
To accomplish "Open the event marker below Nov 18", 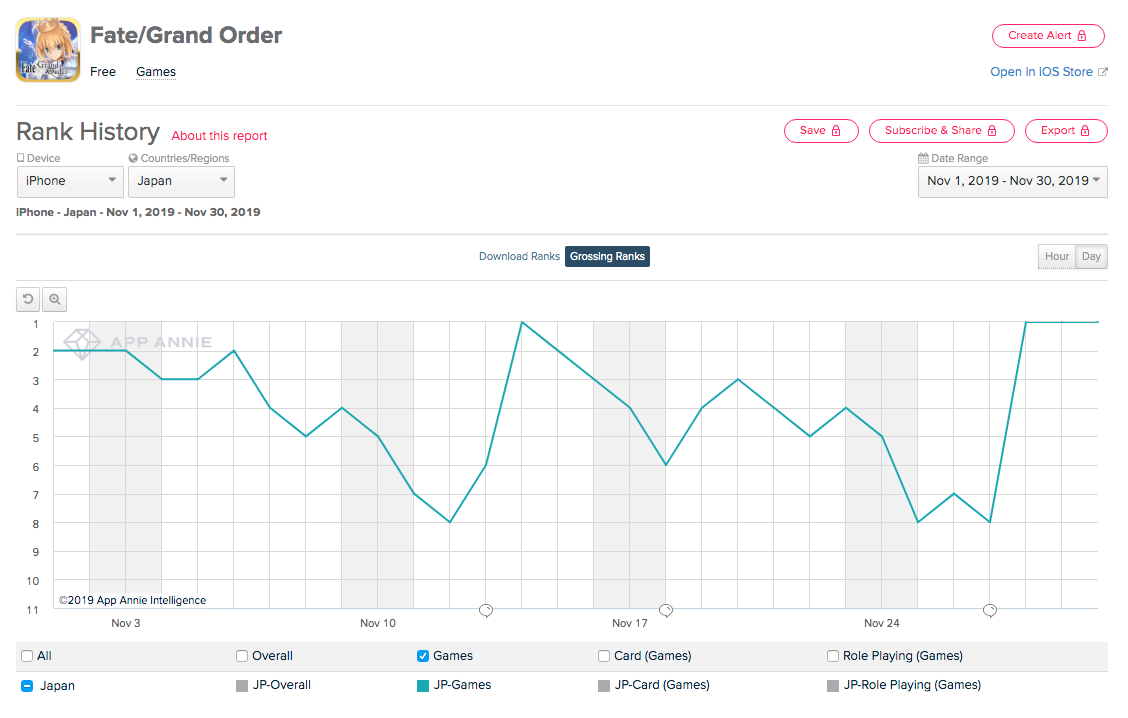I will (666, 611).
